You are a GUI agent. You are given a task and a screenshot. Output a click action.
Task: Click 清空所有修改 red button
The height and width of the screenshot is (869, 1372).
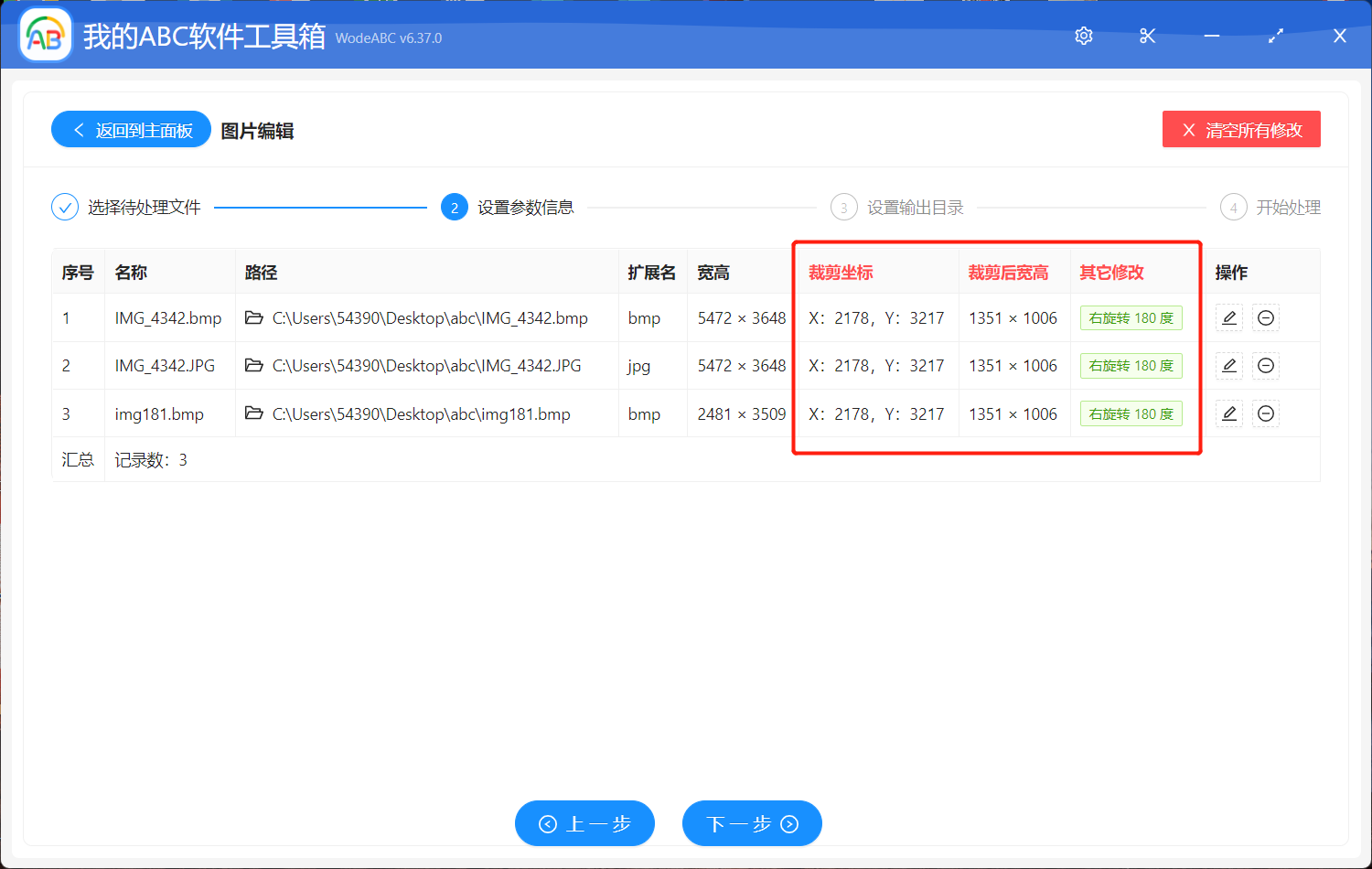click(1241, 130)
